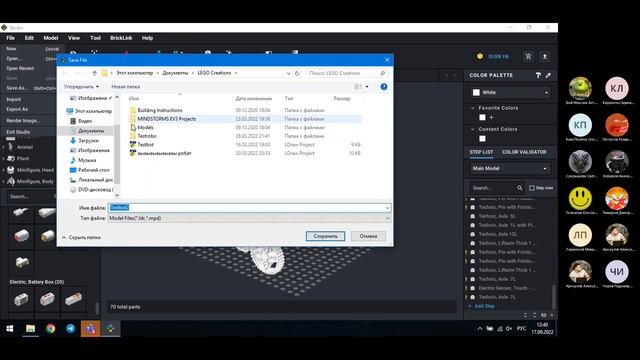The image size is (640, 360).
Task: Click the view layout icon in Save dialog
Action: click(x=358, y=87)
